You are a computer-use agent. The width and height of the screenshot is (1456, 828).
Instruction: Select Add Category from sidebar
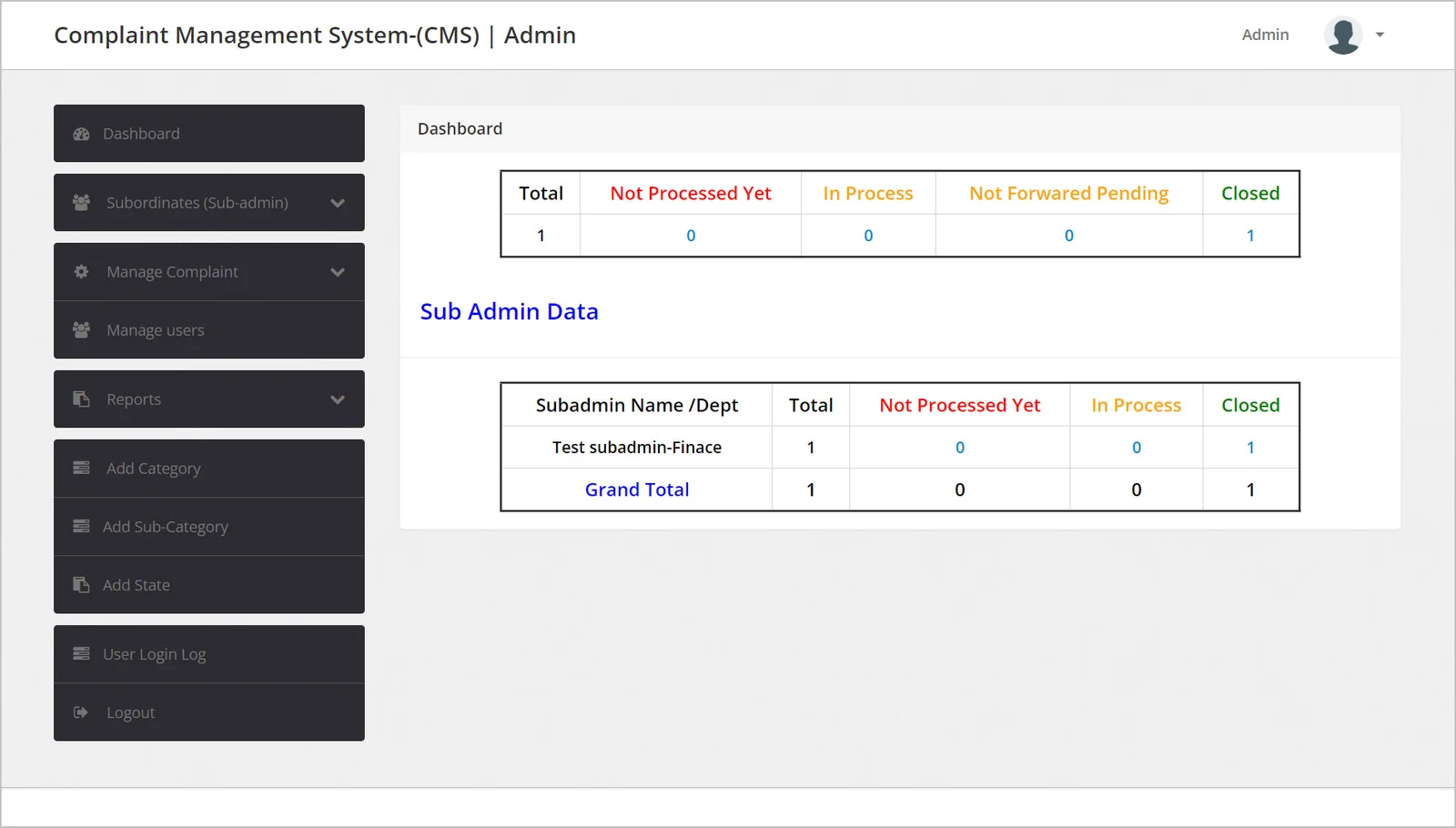[209, 469]
